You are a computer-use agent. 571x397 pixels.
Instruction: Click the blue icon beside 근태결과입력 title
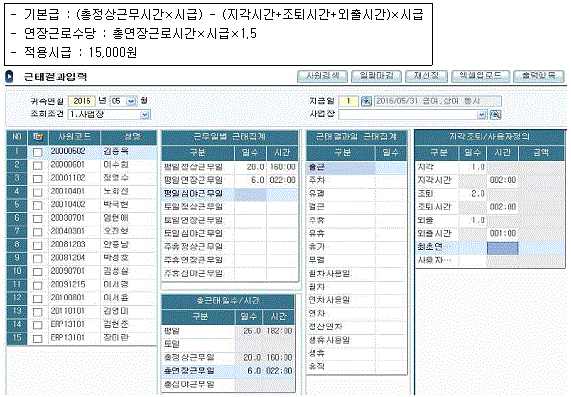pyautogui.click(x=10, y=76)
